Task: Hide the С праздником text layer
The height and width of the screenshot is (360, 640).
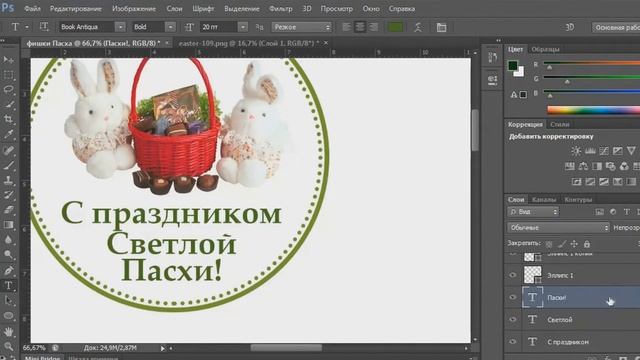Action: click(x=513, y=342)
